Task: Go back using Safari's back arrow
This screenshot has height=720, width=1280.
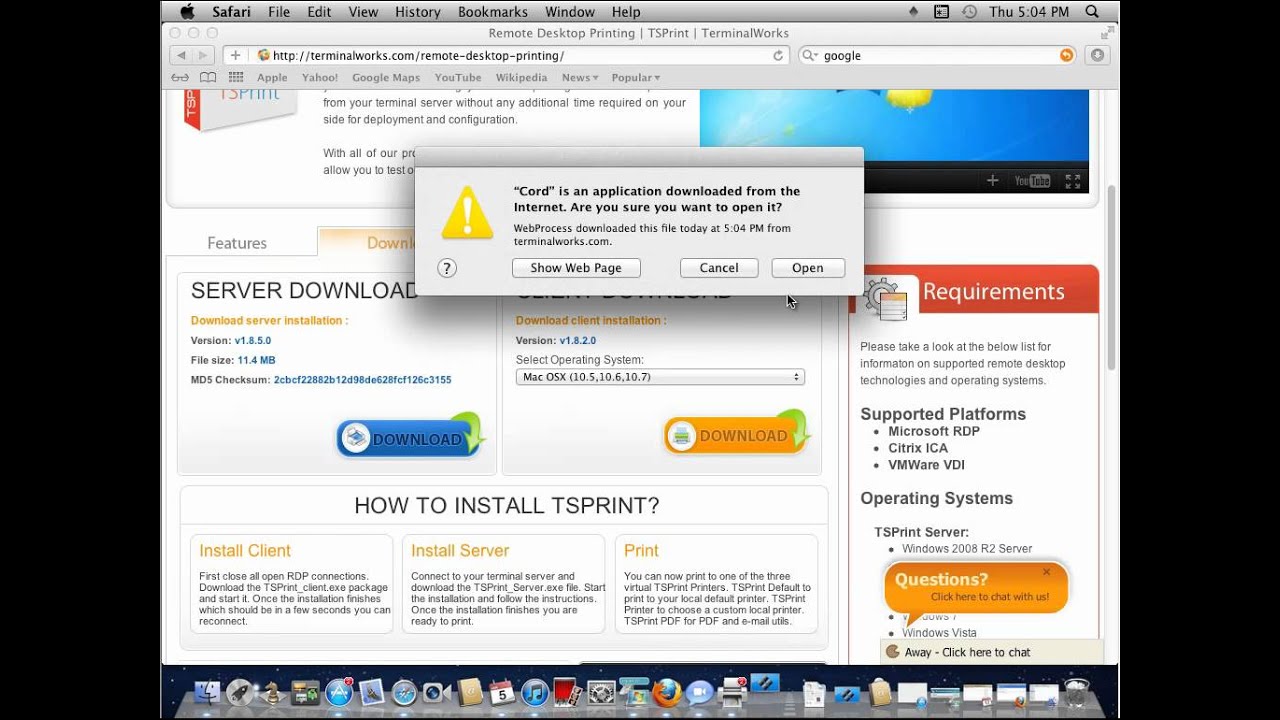Action: tap(181, 56)
